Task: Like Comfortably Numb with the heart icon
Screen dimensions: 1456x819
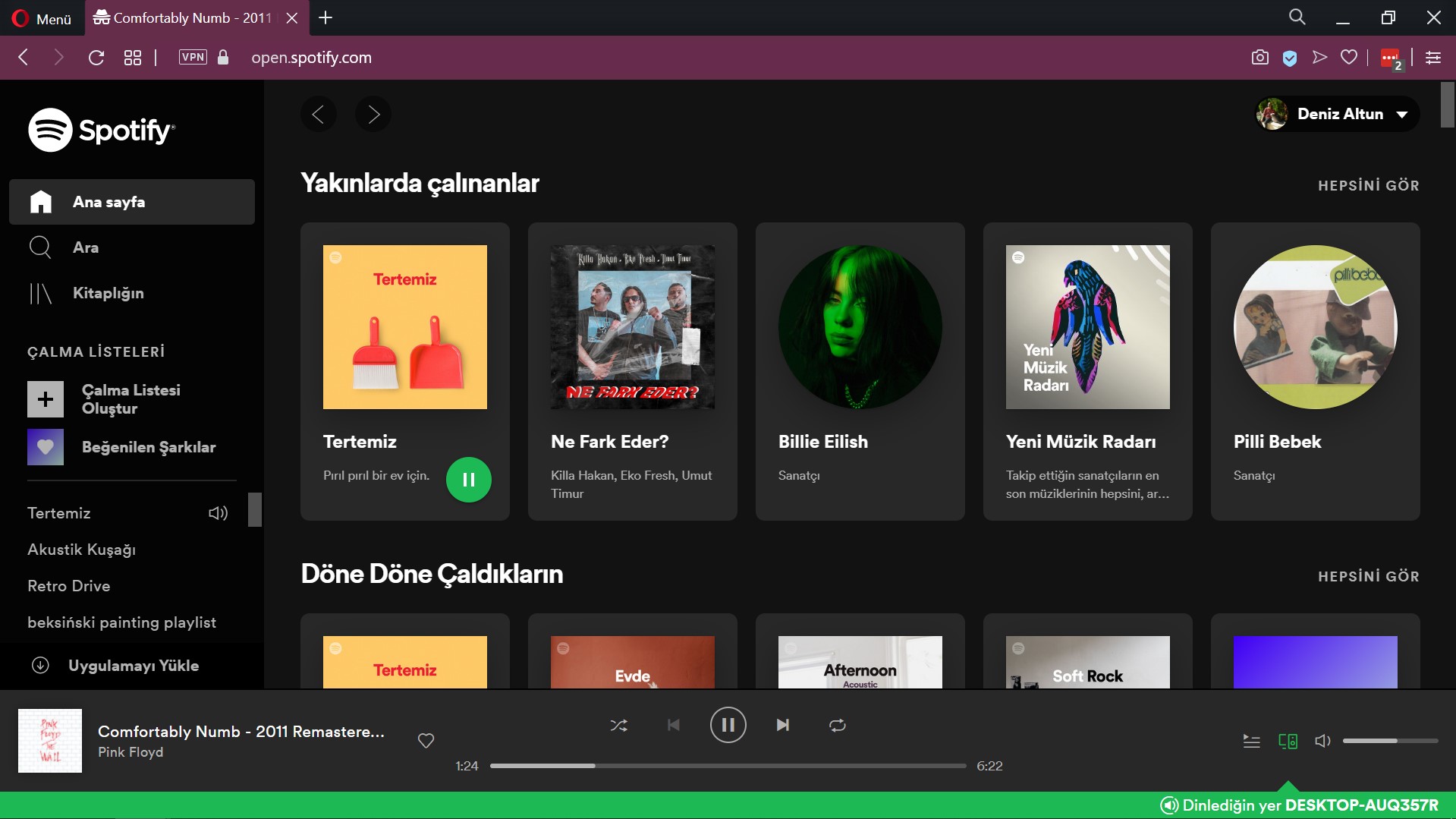Action: pyautogui.click(x=426, y=740)
